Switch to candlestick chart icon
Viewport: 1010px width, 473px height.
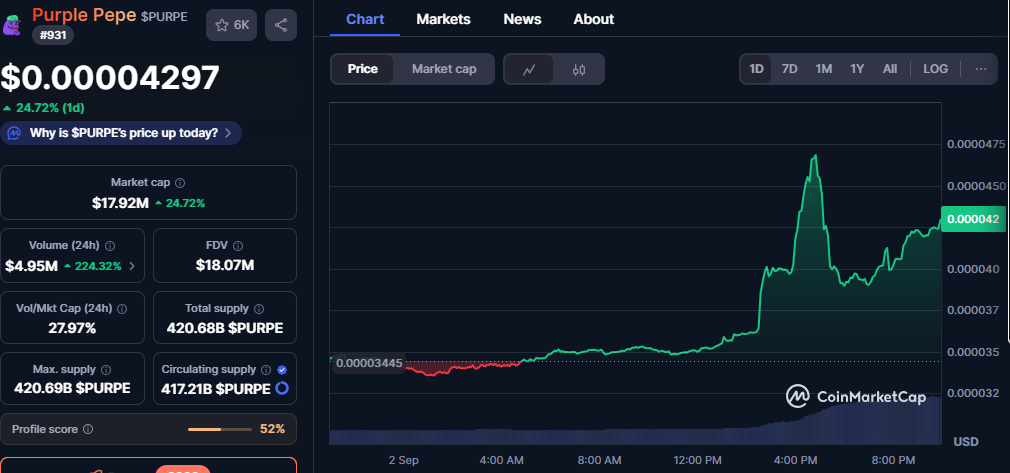tap(579, 70)
